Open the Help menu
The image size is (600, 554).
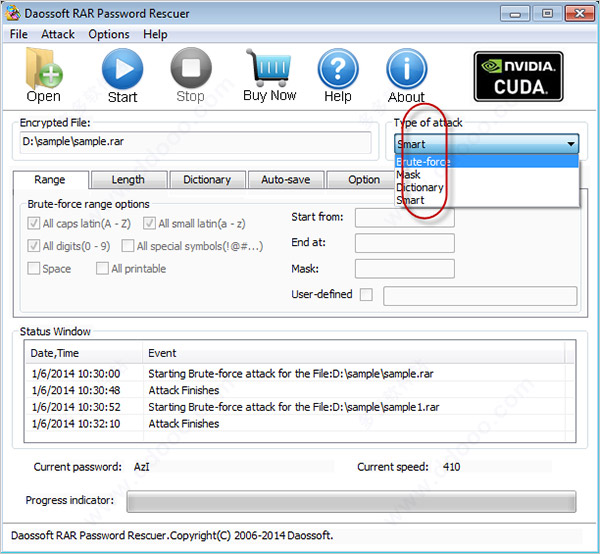(x=155, y=34)
